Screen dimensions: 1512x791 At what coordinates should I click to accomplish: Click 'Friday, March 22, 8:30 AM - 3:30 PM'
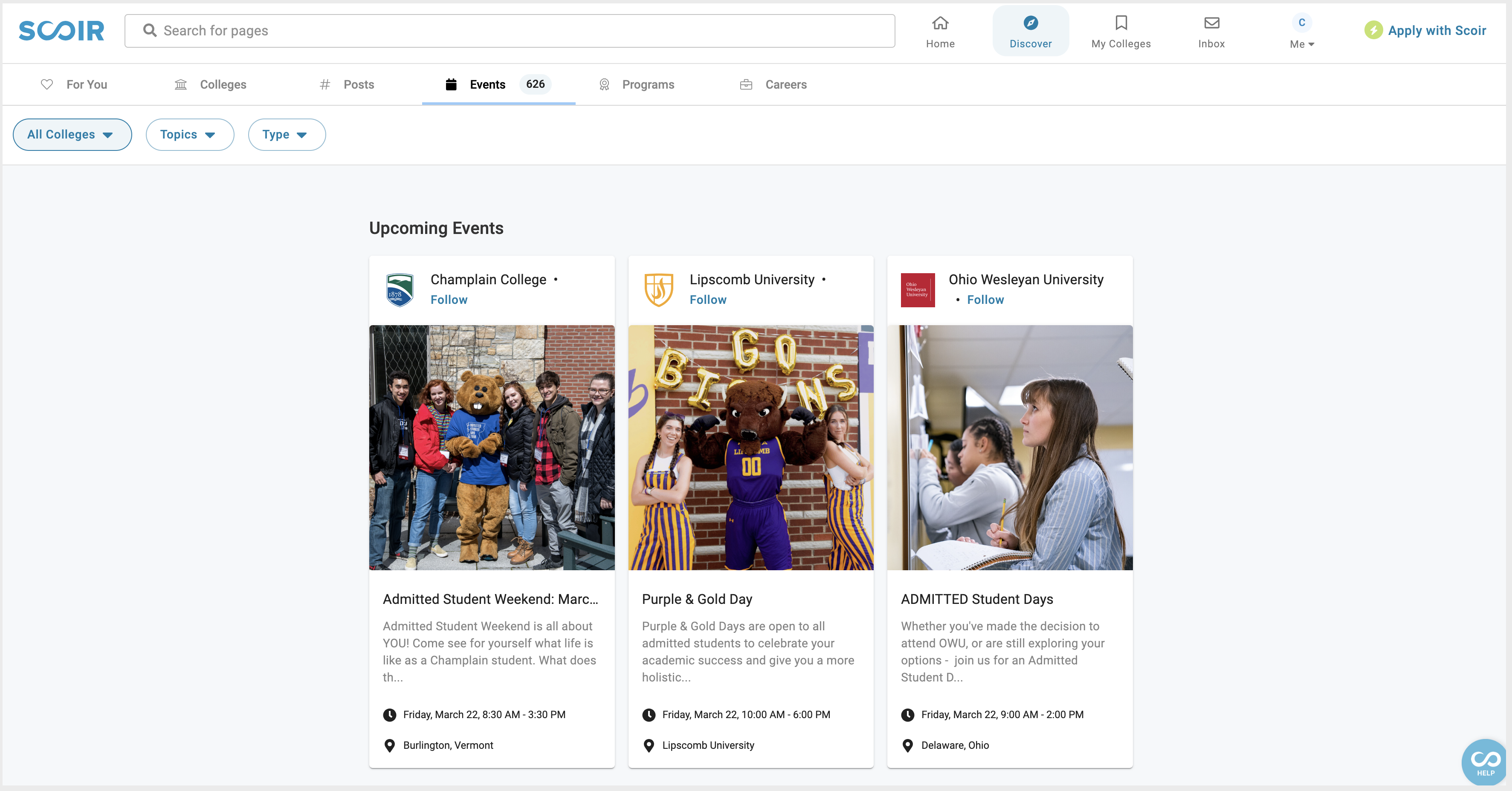pyautogui.click(x=484, y=715)
